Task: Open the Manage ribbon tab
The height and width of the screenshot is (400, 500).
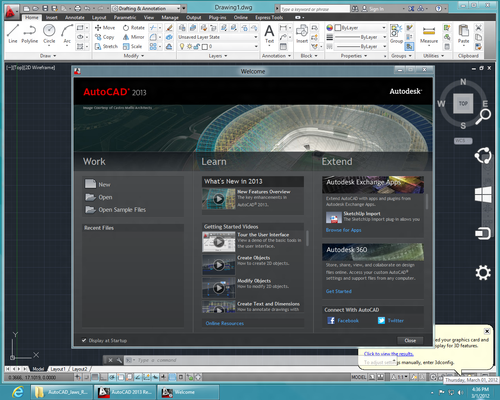Action: pos(170,17)
